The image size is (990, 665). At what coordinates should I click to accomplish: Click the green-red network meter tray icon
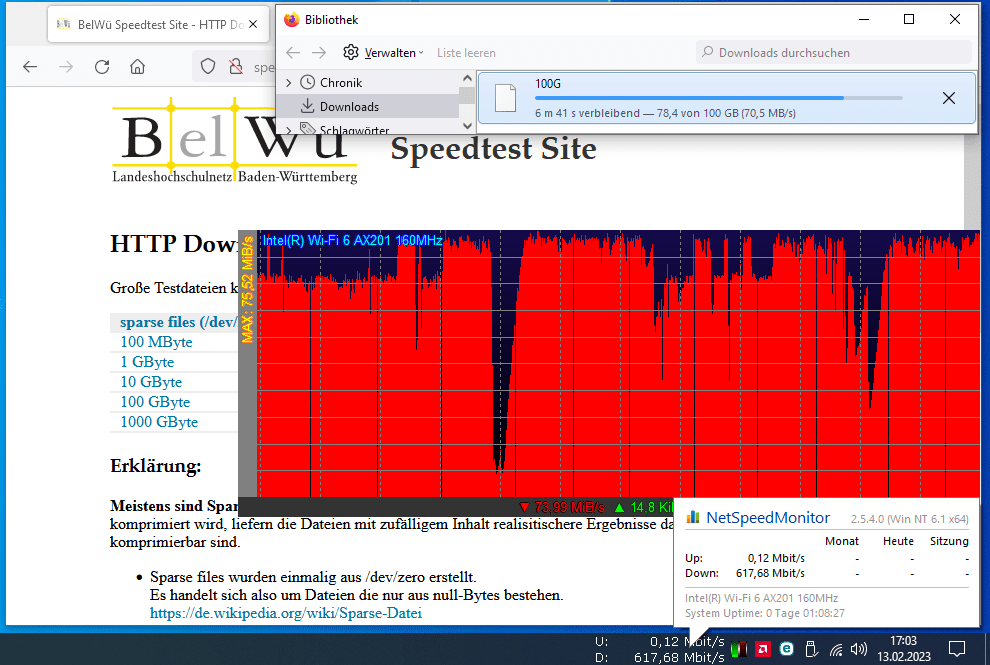(739, 649)
